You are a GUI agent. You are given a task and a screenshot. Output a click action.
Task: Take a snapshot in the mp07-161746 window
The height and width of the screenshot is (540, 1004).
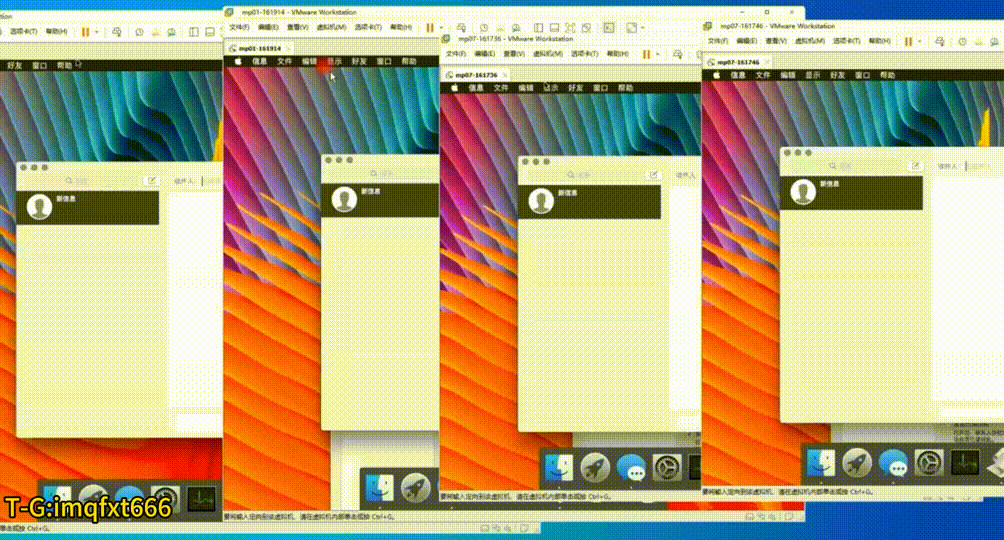tap(962, 41)
